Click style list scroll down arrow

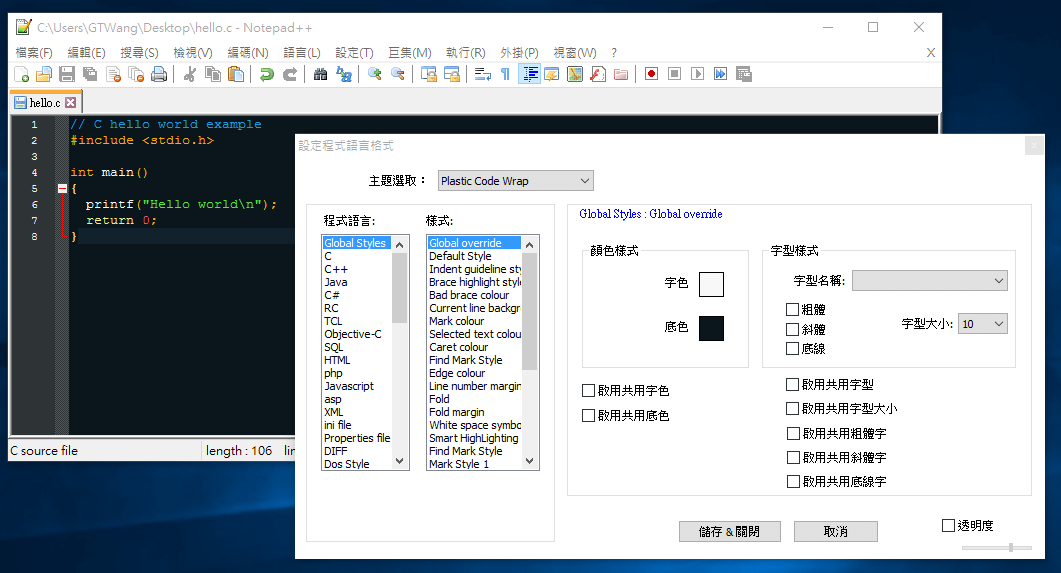pos(529,461)
